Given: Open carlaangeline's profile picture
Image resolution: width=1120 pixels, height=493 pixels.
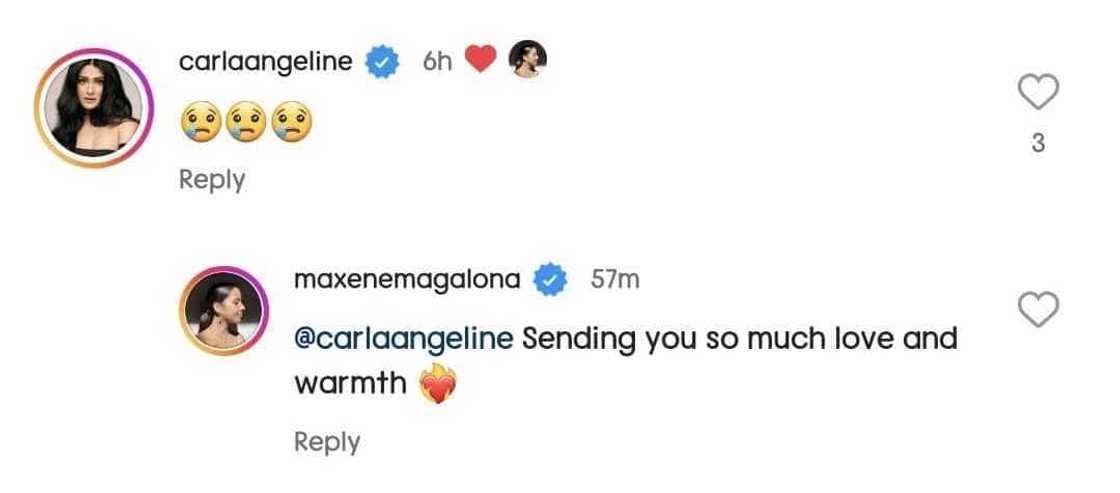Looking at the screenshot, I should [93, 107].
